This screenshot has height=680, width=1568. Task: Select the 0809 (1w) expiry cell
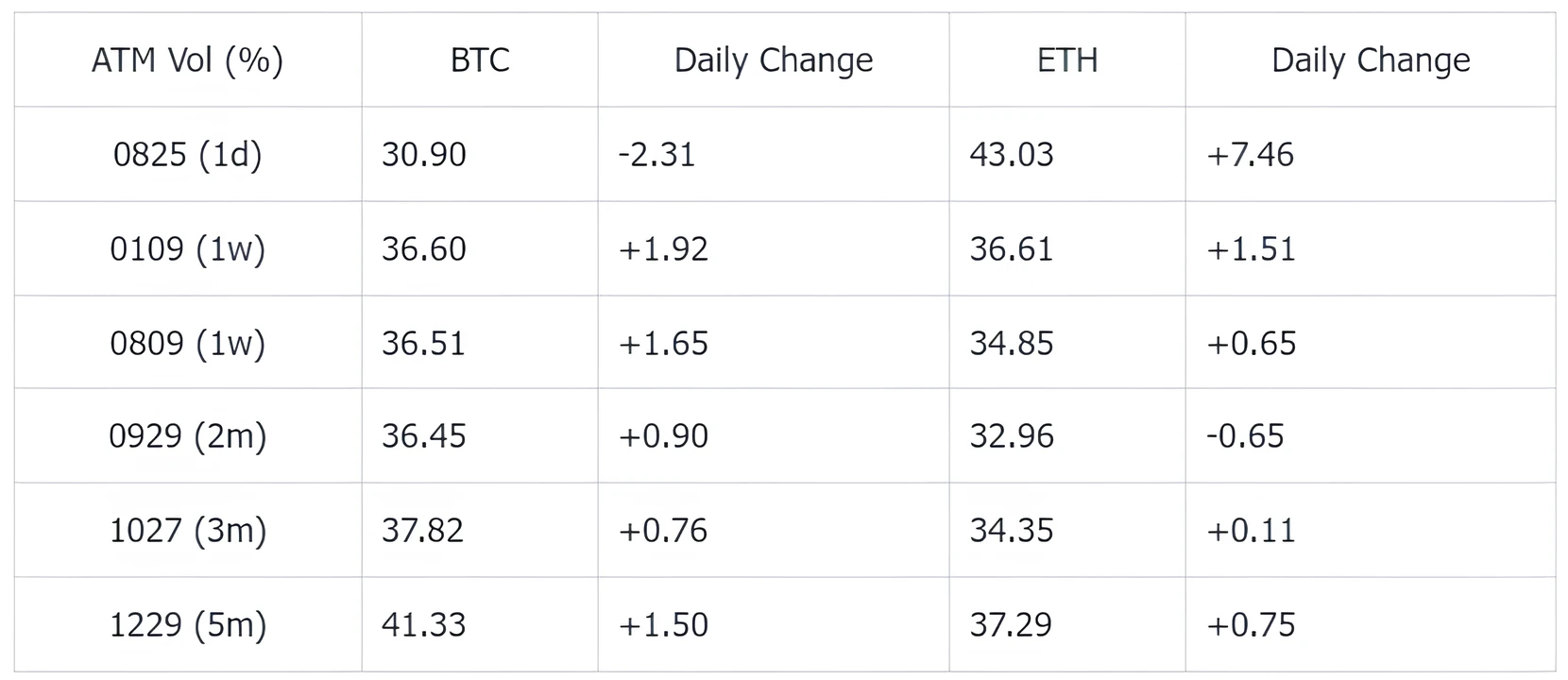pyautogui.click(x=187, y=343)
